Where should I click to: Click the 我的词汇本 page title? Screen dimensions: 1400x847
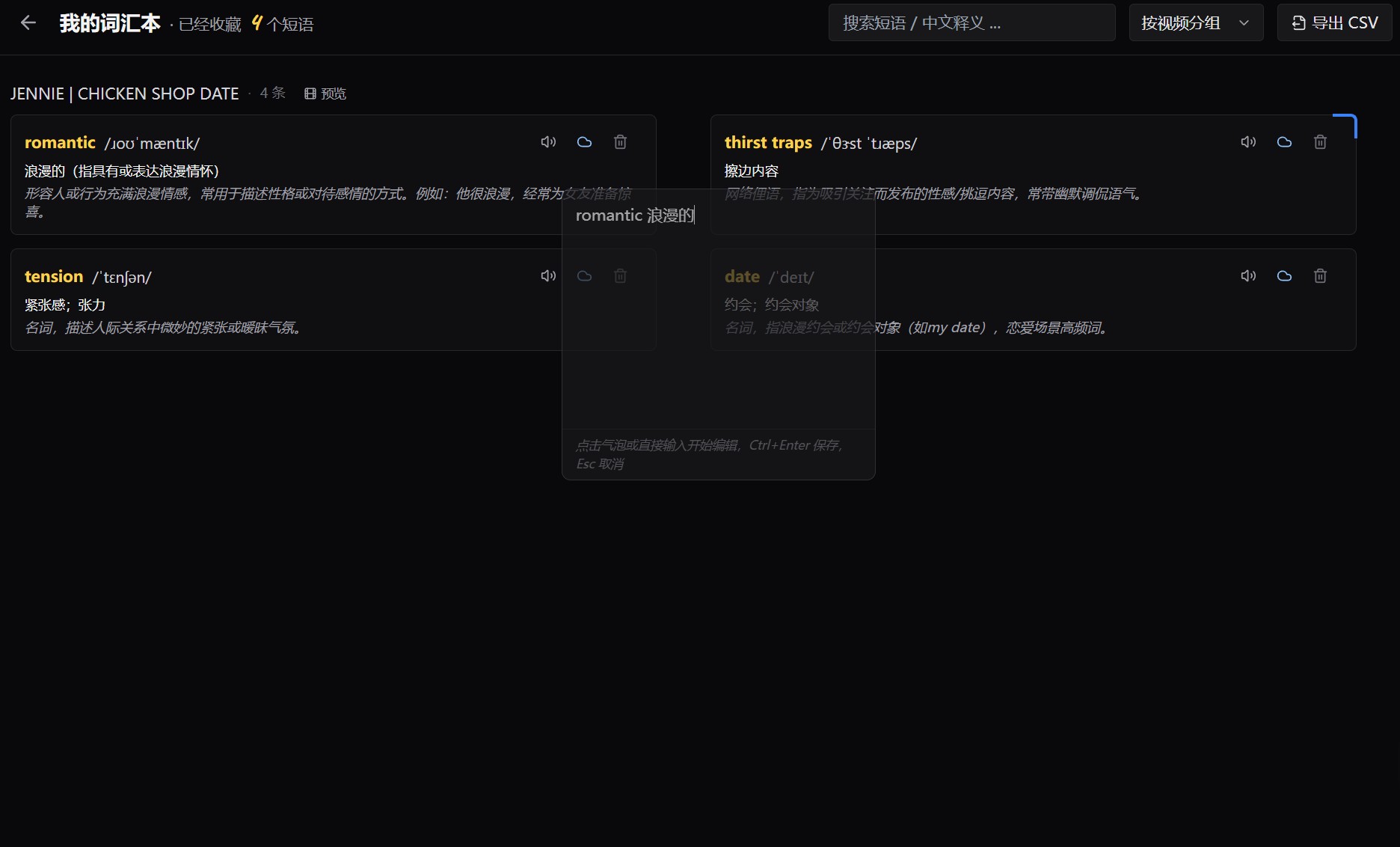click(x=110, y=23)
